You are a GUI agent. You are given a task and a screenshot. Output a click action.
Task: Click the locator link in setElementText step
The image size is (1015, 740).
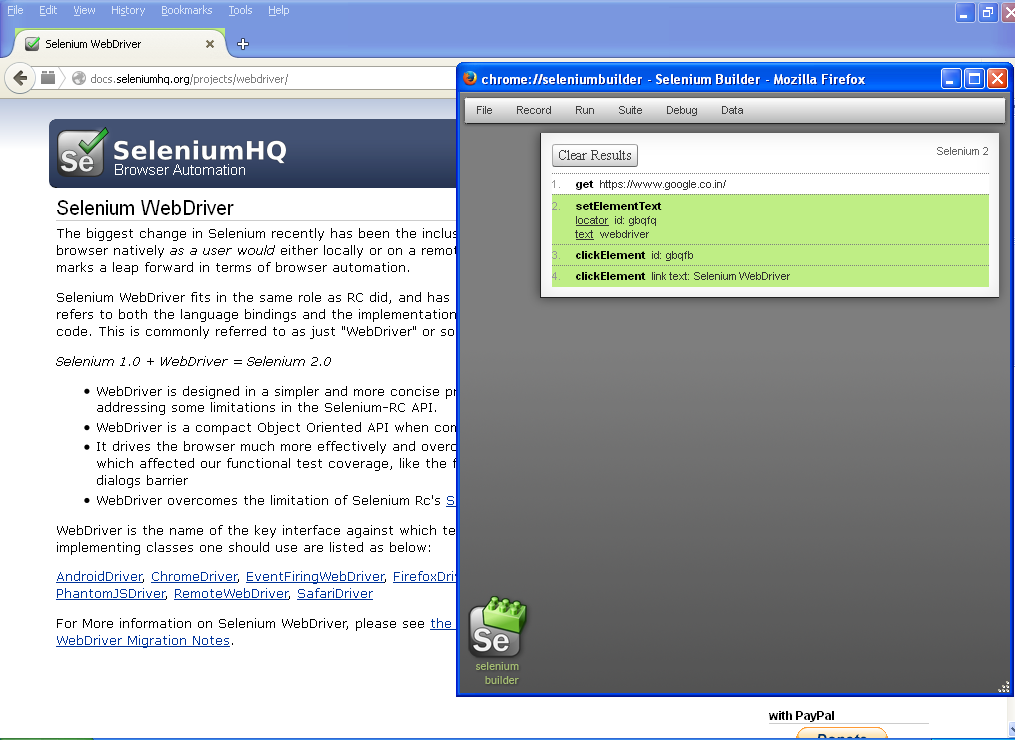pos(592,220)
